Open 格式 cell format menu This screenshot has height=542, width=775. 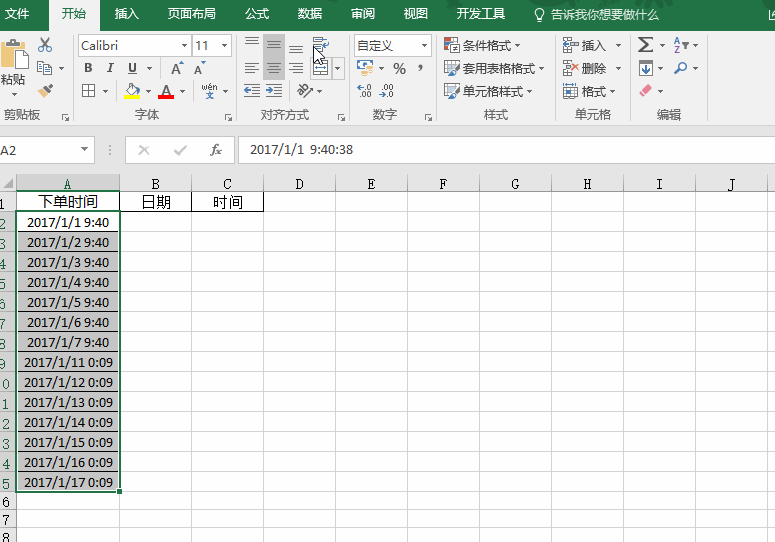click(589, 91)
